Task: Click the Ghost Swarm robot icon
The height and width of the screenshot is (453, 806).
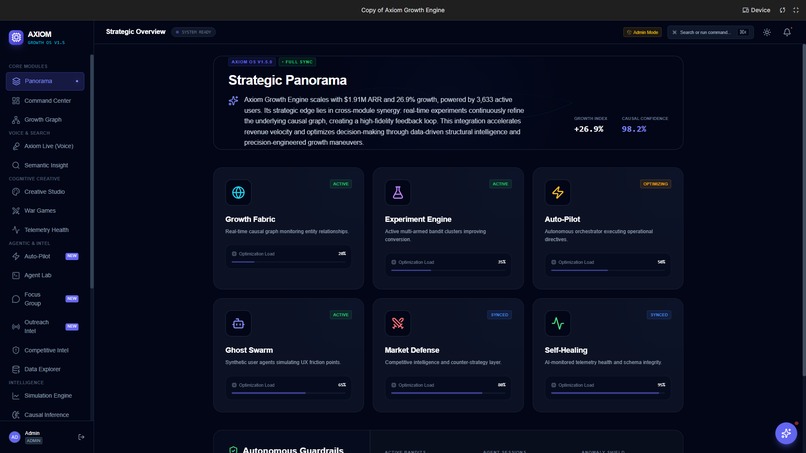Action: pos(238,323)
